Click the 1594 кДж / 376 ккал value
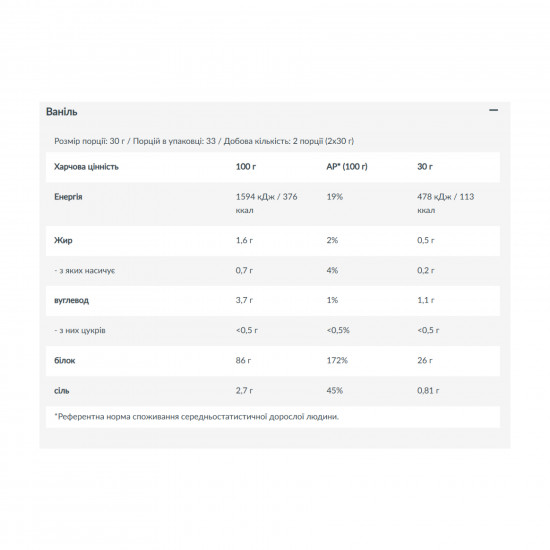 coord(267,203)
